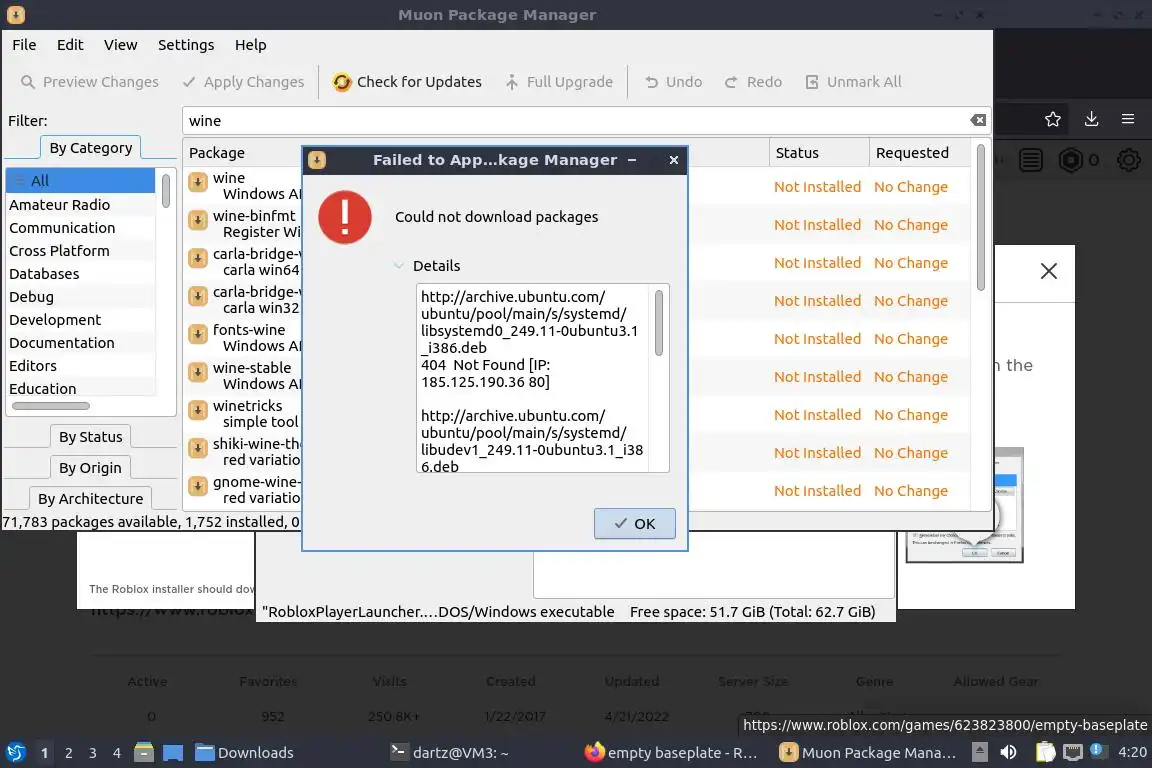Click the Roblox messages list icon
The width and height of the screenshot is (1152, 768).
click(x=1031, y=159)
